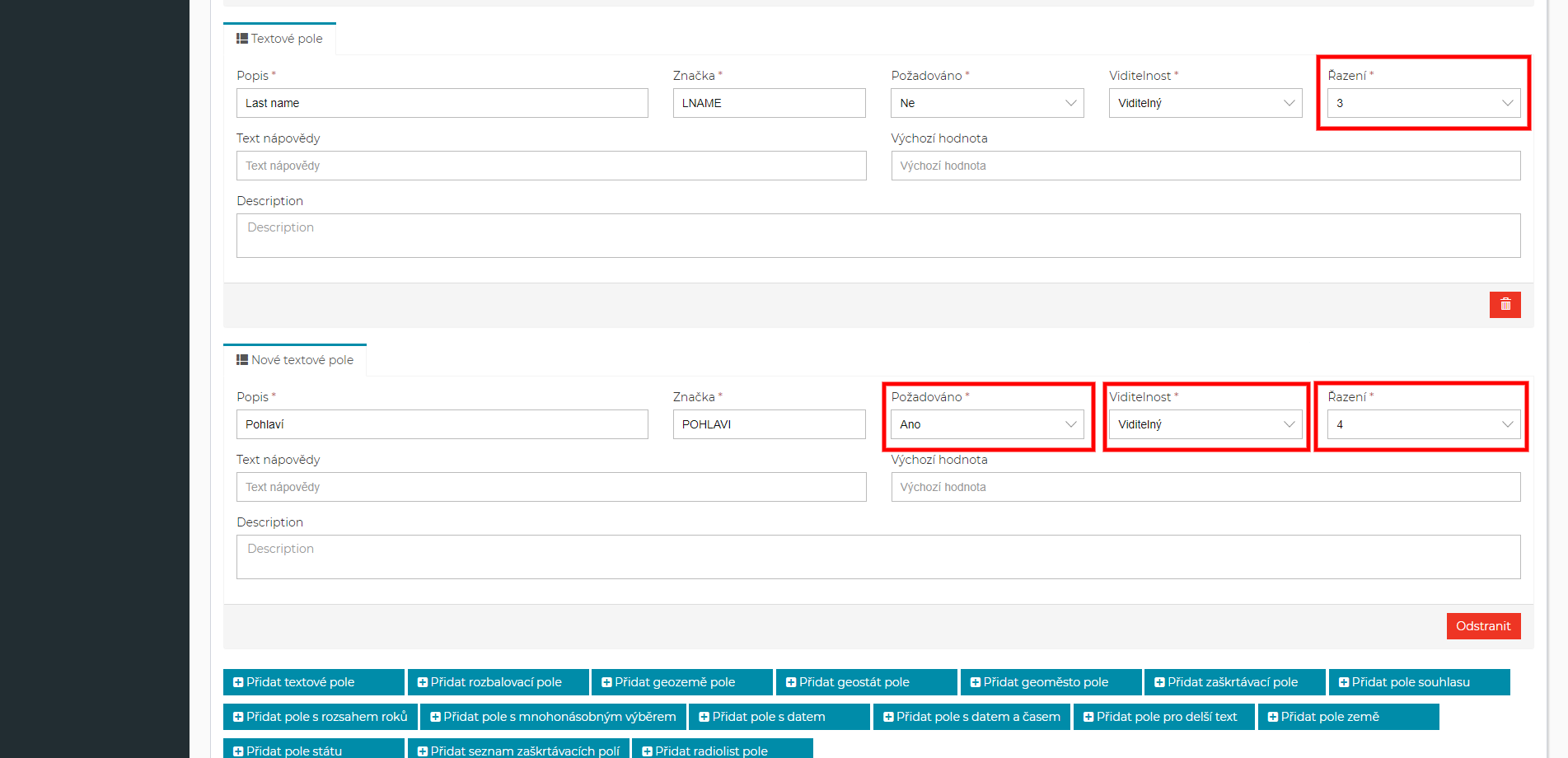Open the Nové textové pole tab
Image resolution: width=1568 pixels, height=758 pixels.
pos(295,360)
